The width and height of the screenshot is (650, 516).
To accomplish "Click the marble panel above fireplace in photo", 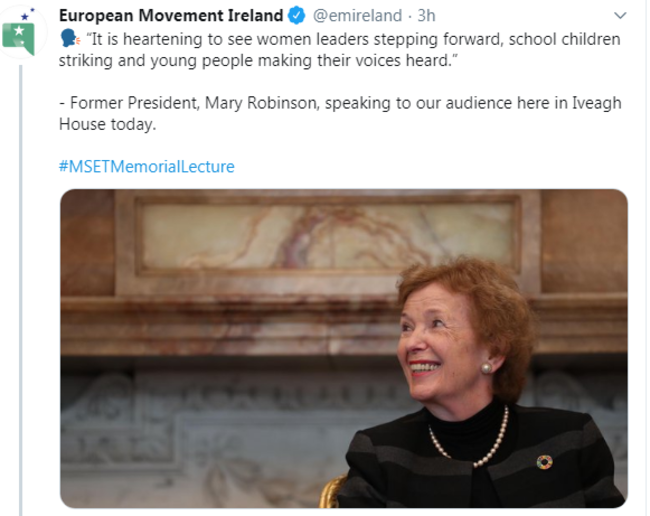I will coord(327,235).
